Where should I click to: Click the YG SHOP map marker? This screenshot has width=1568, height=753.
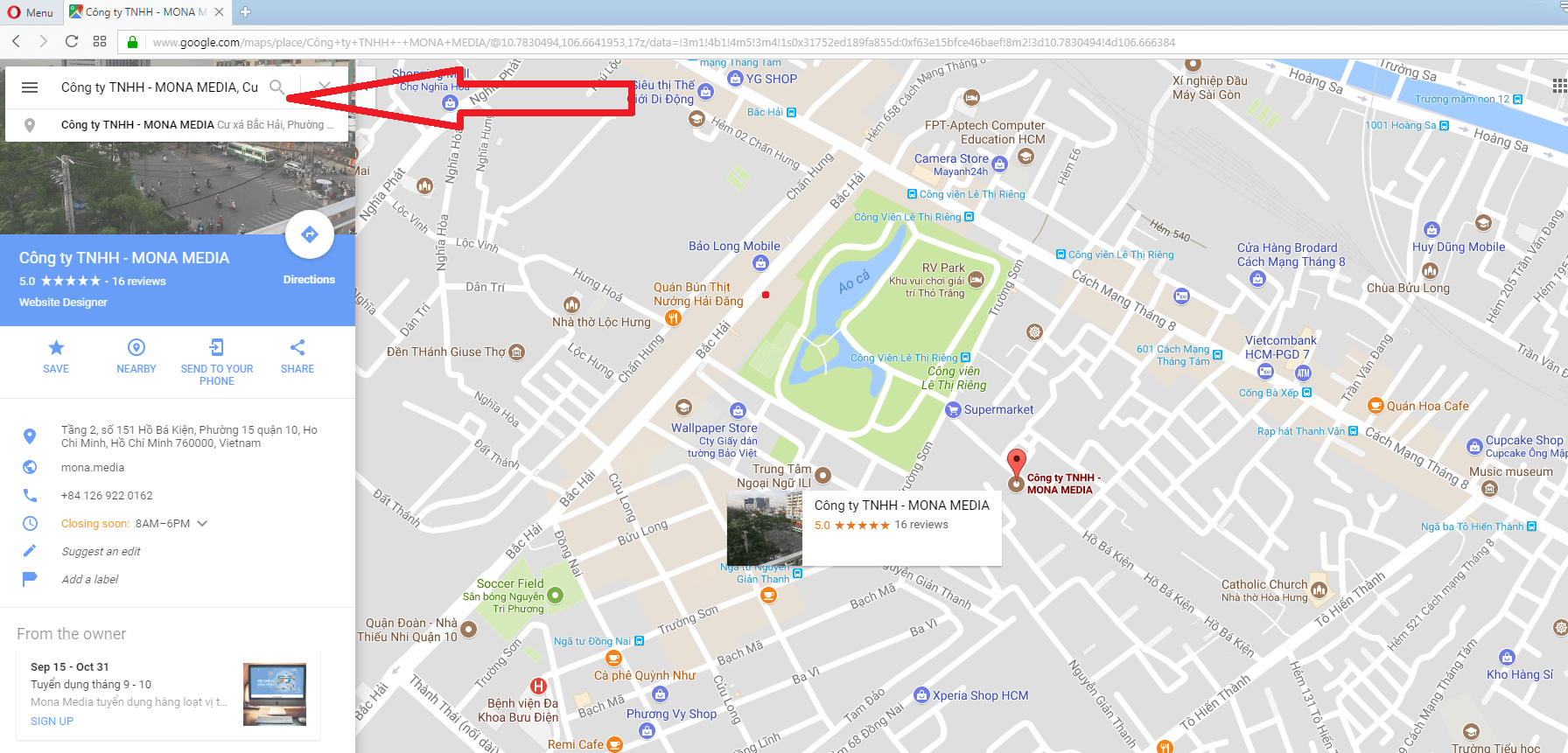coord(736,79)
